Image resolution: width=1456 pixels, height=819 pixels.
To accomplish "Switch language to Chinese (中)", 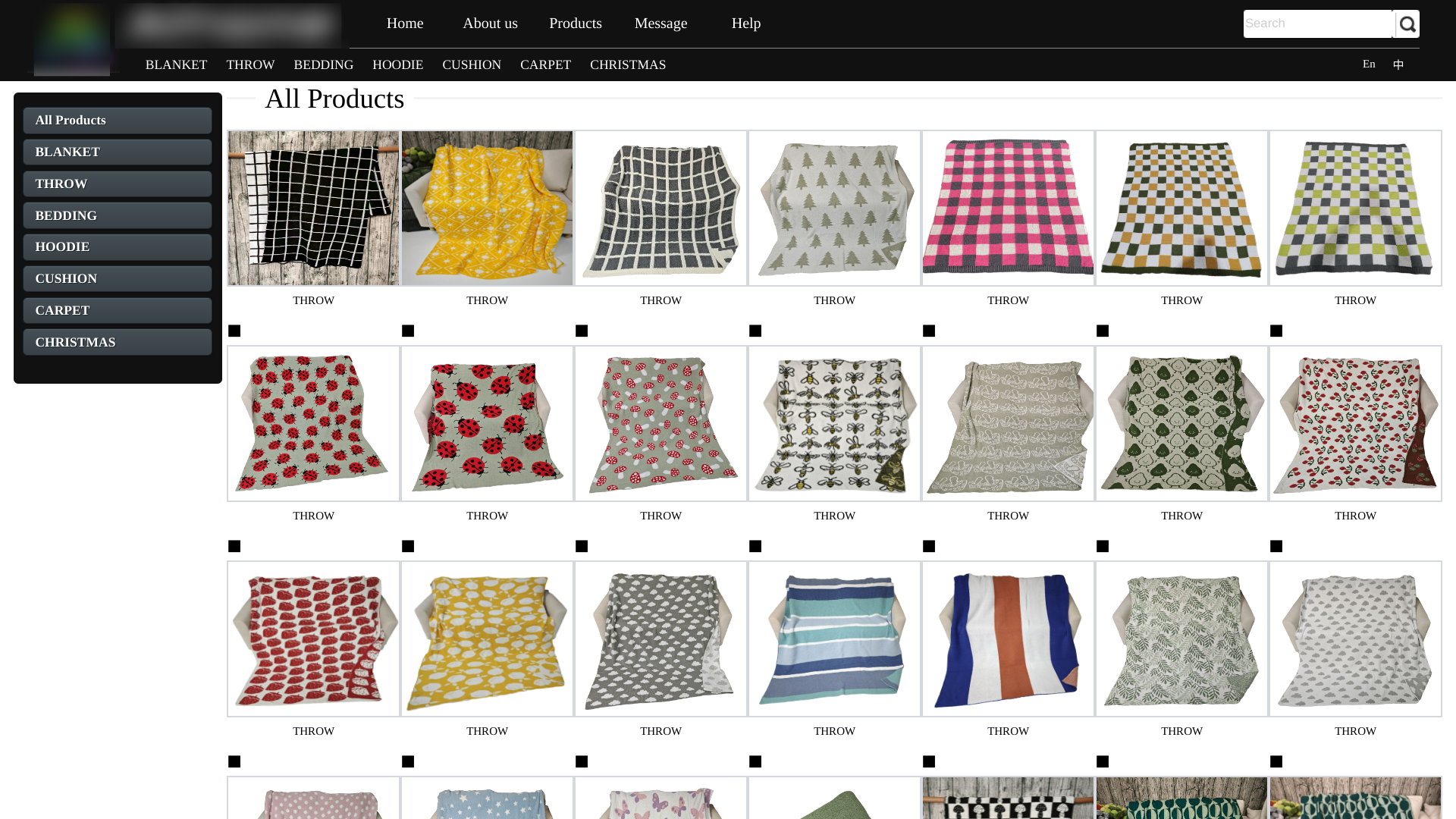I will point(1398,64).
